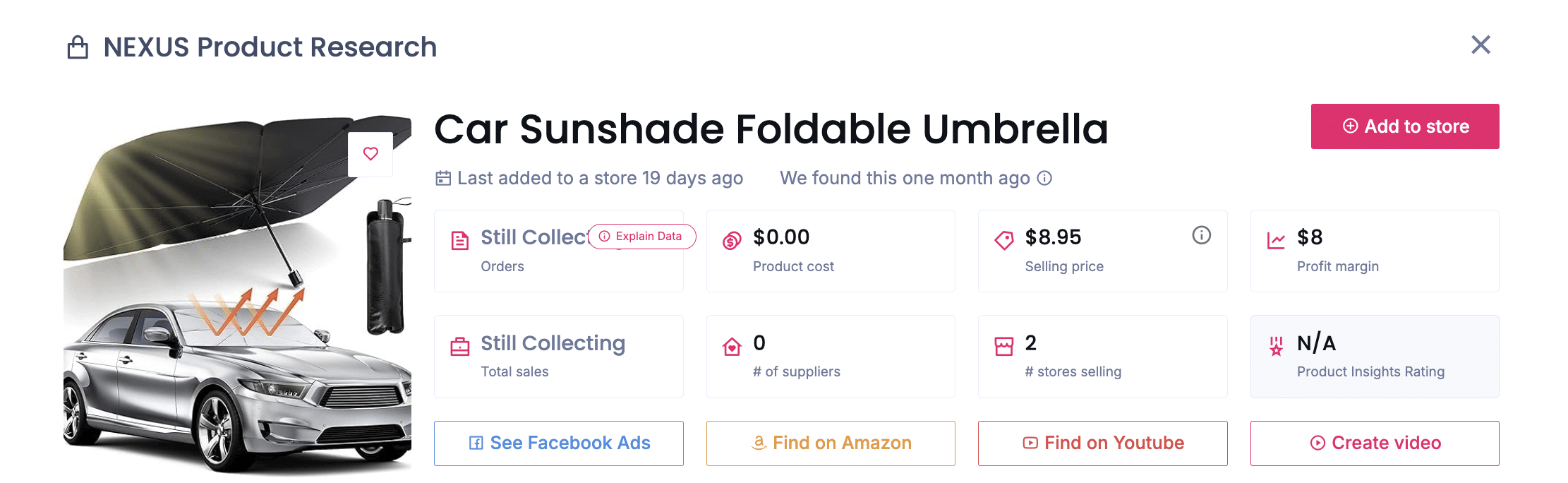The width and height of the screenshot is (1568, 483).
Task: Click the house icon next to suppliers count
Action: tap(732, 345)
